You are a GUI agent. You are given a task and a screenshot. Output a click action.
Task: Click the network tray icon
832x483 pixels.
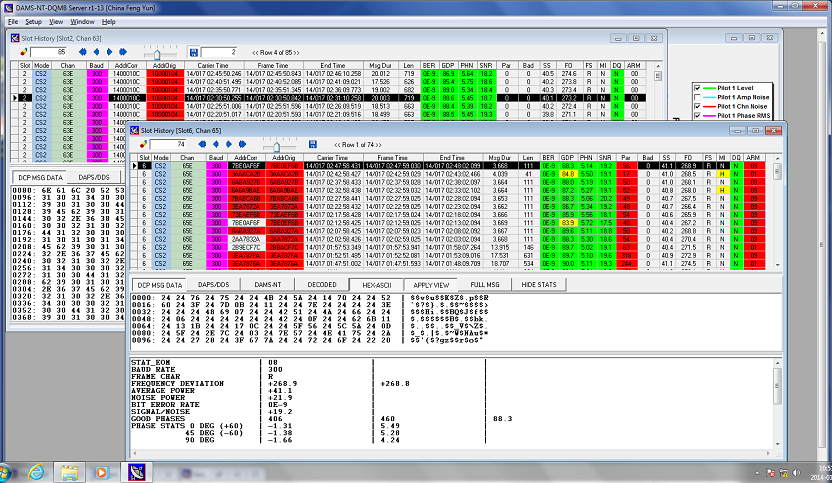point(784,472)
